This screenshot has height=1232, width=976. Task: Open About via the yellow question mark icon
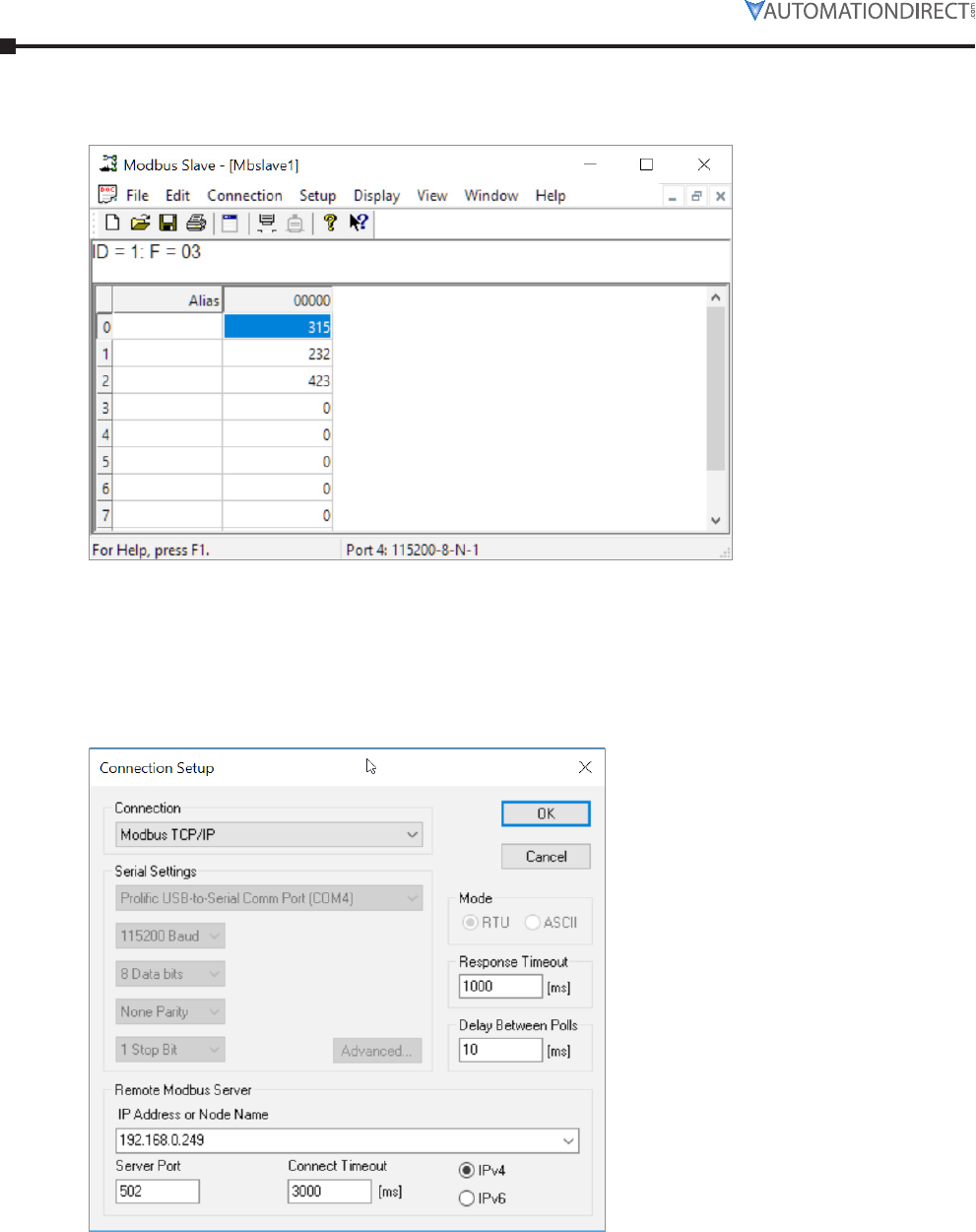[x=330, y=223]
